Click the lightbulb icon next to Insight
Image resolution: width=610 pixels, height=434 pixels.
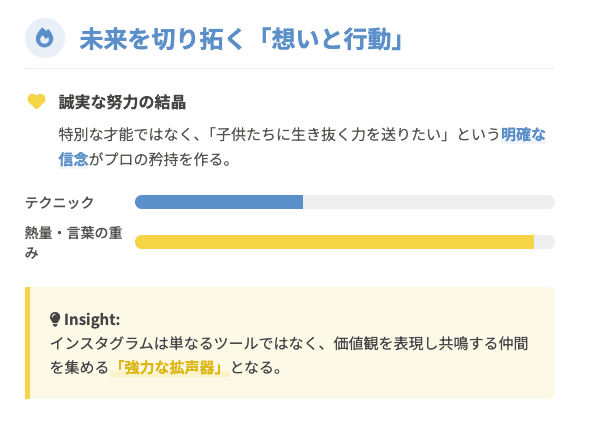[x=55, y=319]
